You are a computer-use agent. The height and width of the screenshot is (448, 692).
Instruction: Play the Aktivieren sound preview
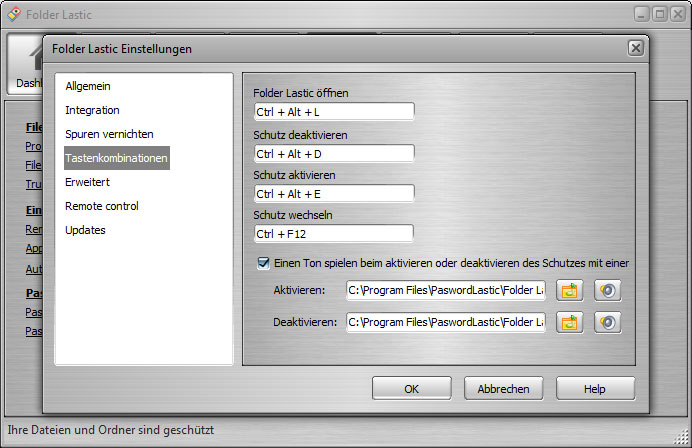[x=607, y=291]
